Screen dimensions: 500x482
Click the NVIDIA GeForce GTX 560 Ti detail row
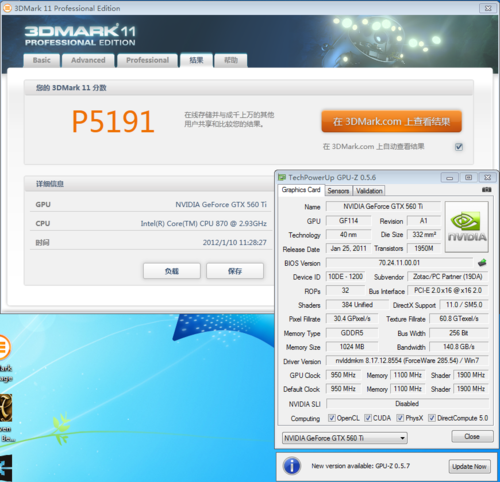pos(151,204)
